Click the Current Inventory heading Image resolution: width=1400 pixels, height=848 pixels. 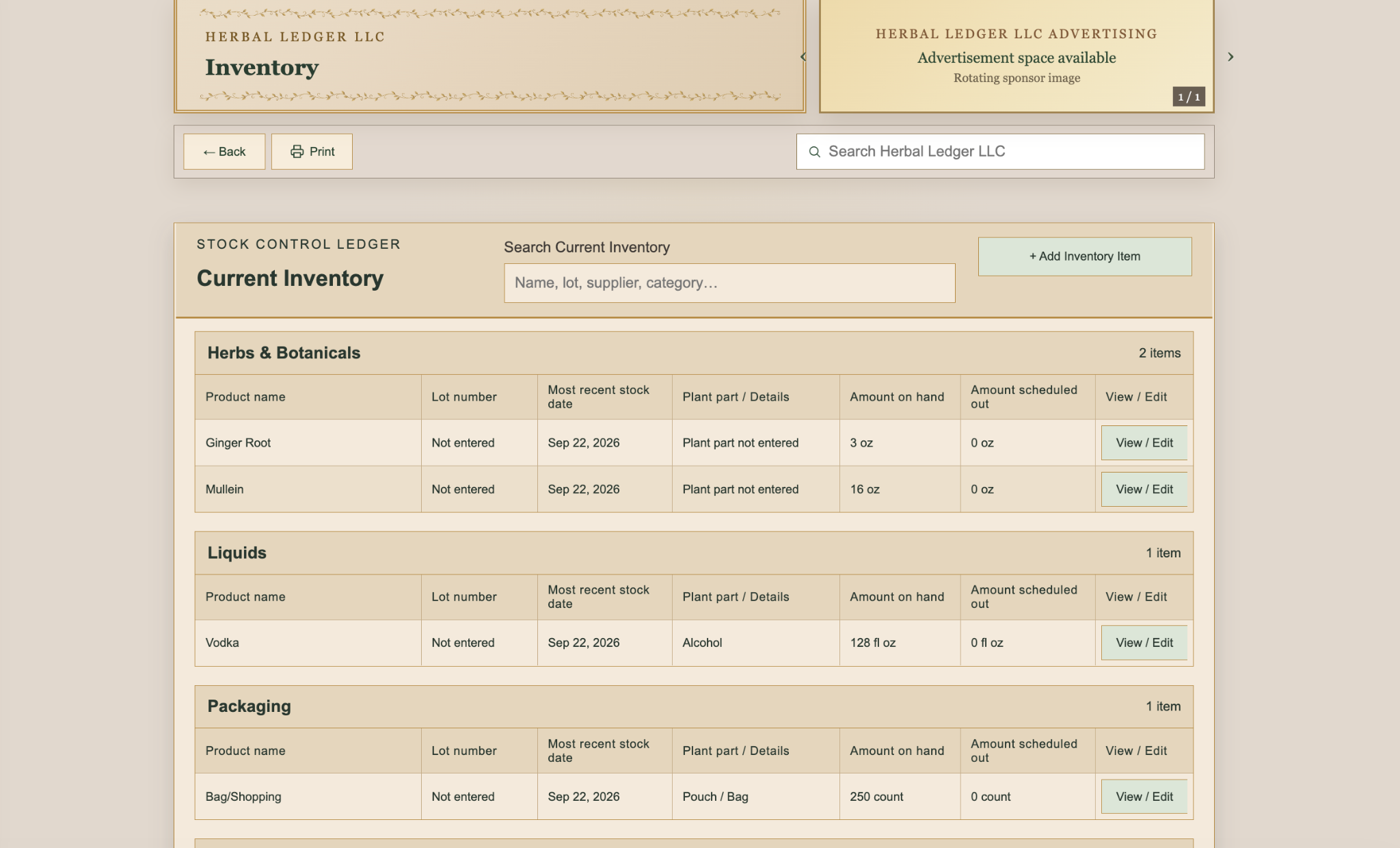coord(290,278)
